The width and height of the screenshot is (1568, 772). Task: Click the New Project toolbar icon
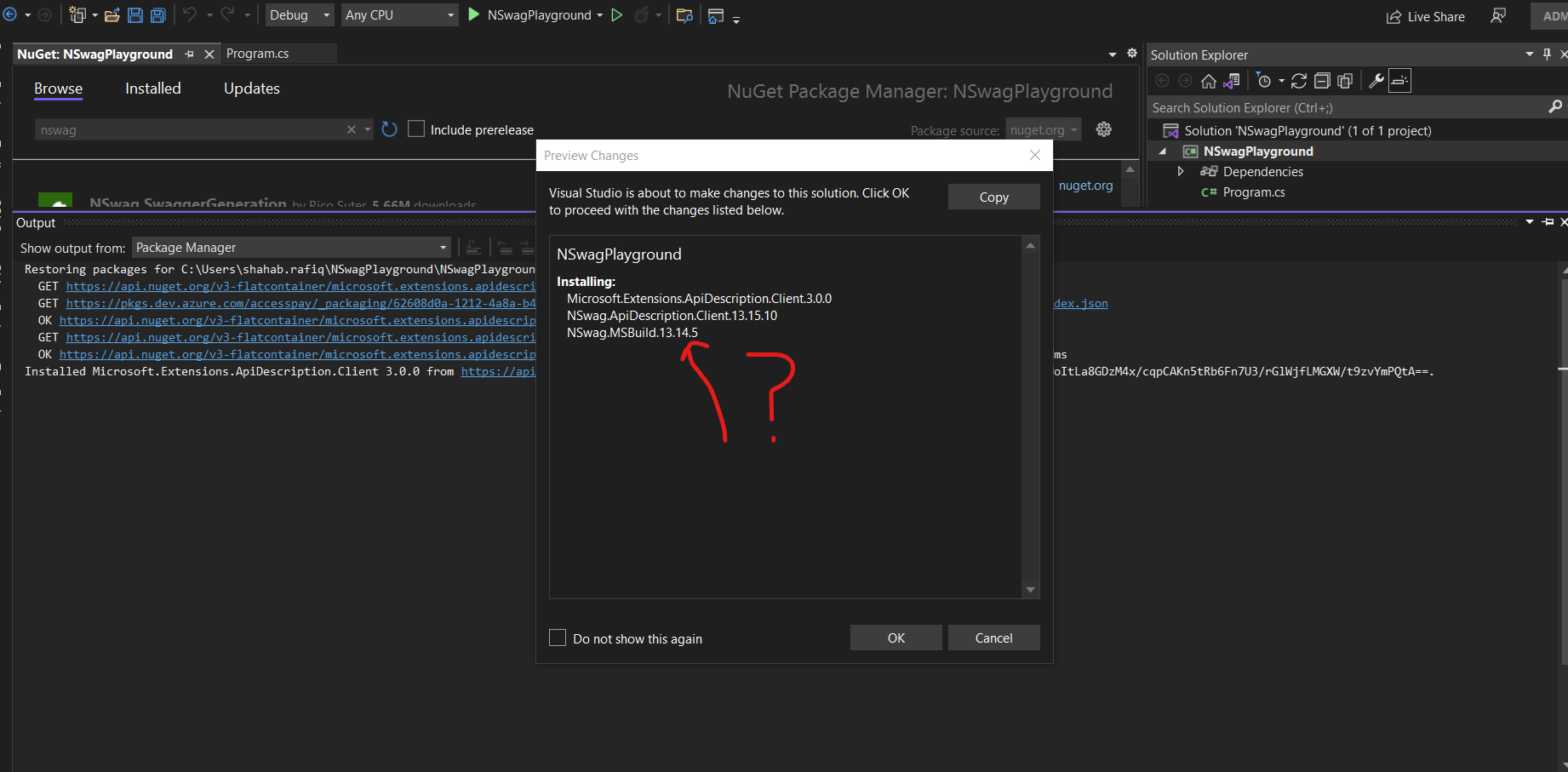pyautogui.click(x=77, y=14)
